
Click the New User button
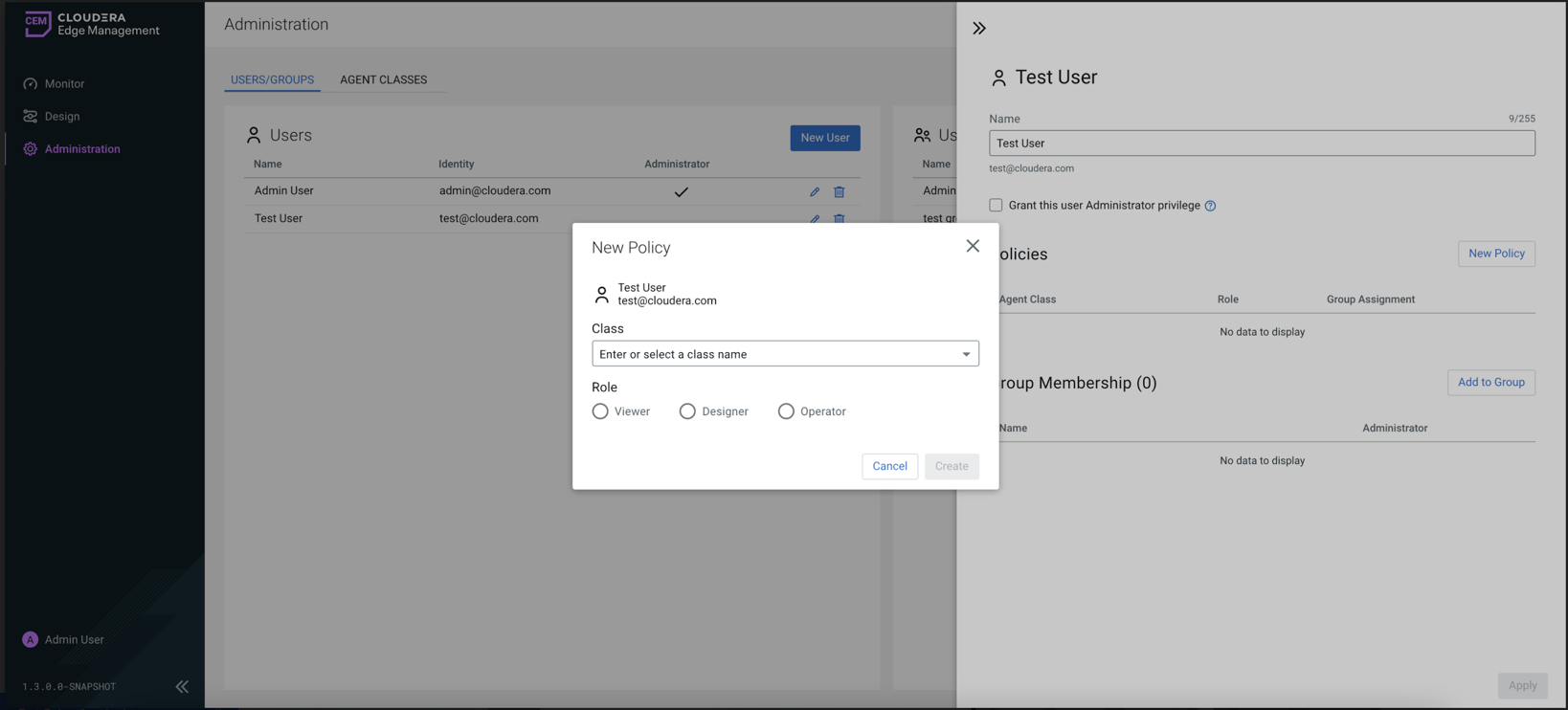(x=824, y=138)
